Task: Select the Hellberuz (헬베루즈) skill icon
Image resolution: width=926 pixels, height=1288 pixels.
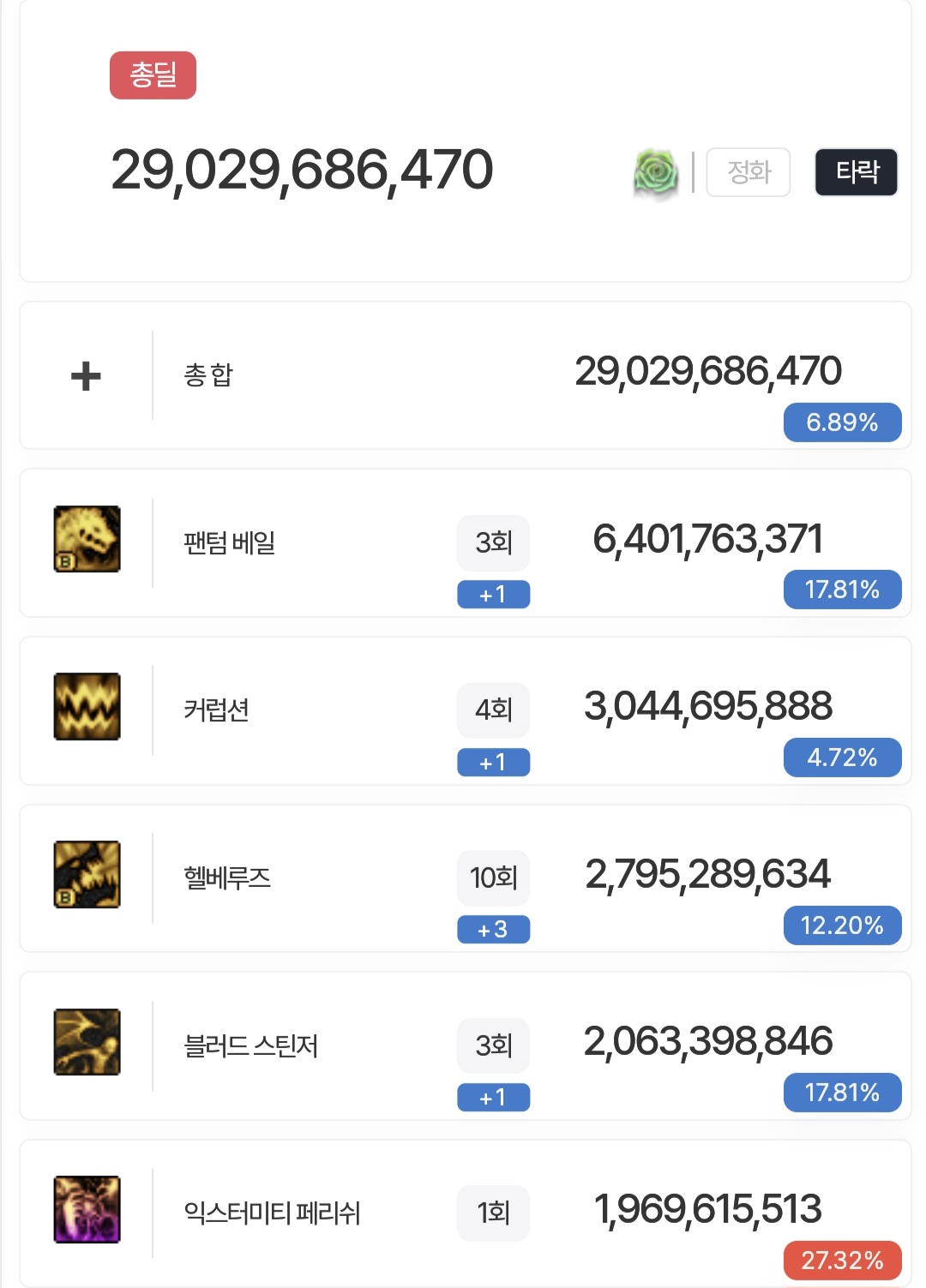Action: (87, 874)
